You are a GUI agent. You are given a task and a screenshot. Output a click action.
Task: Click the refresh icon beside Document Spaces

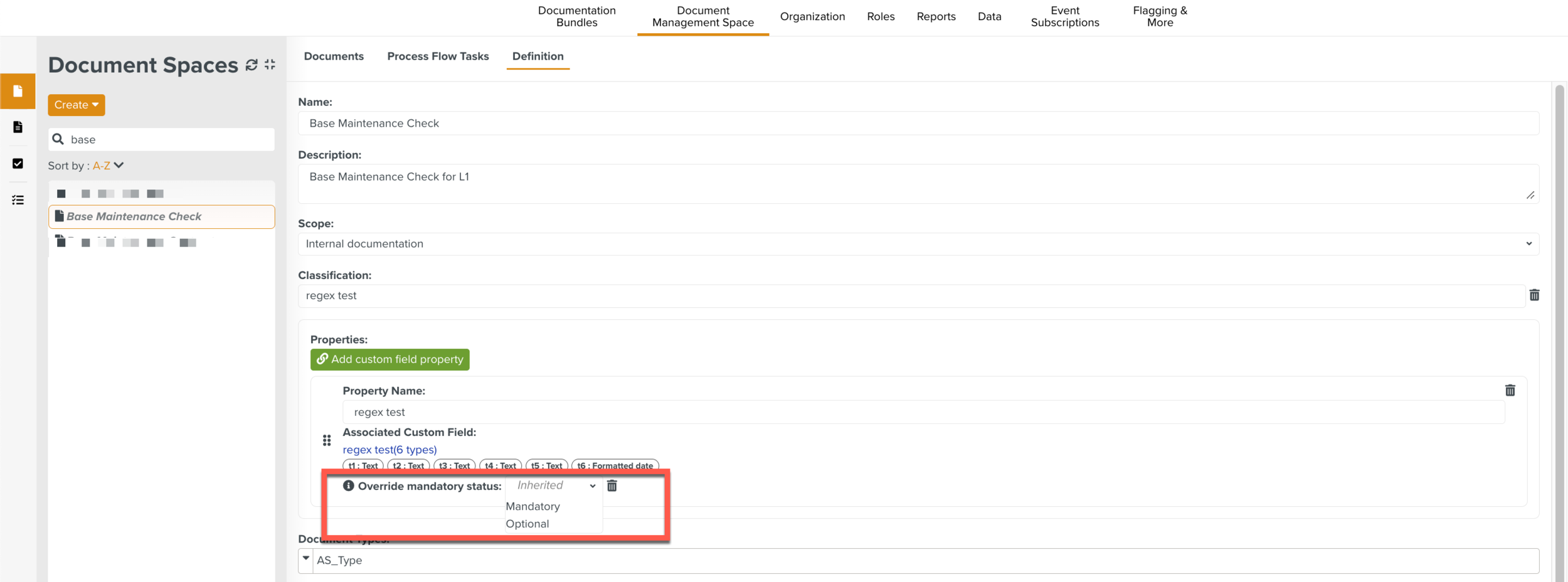click(252, 65)
